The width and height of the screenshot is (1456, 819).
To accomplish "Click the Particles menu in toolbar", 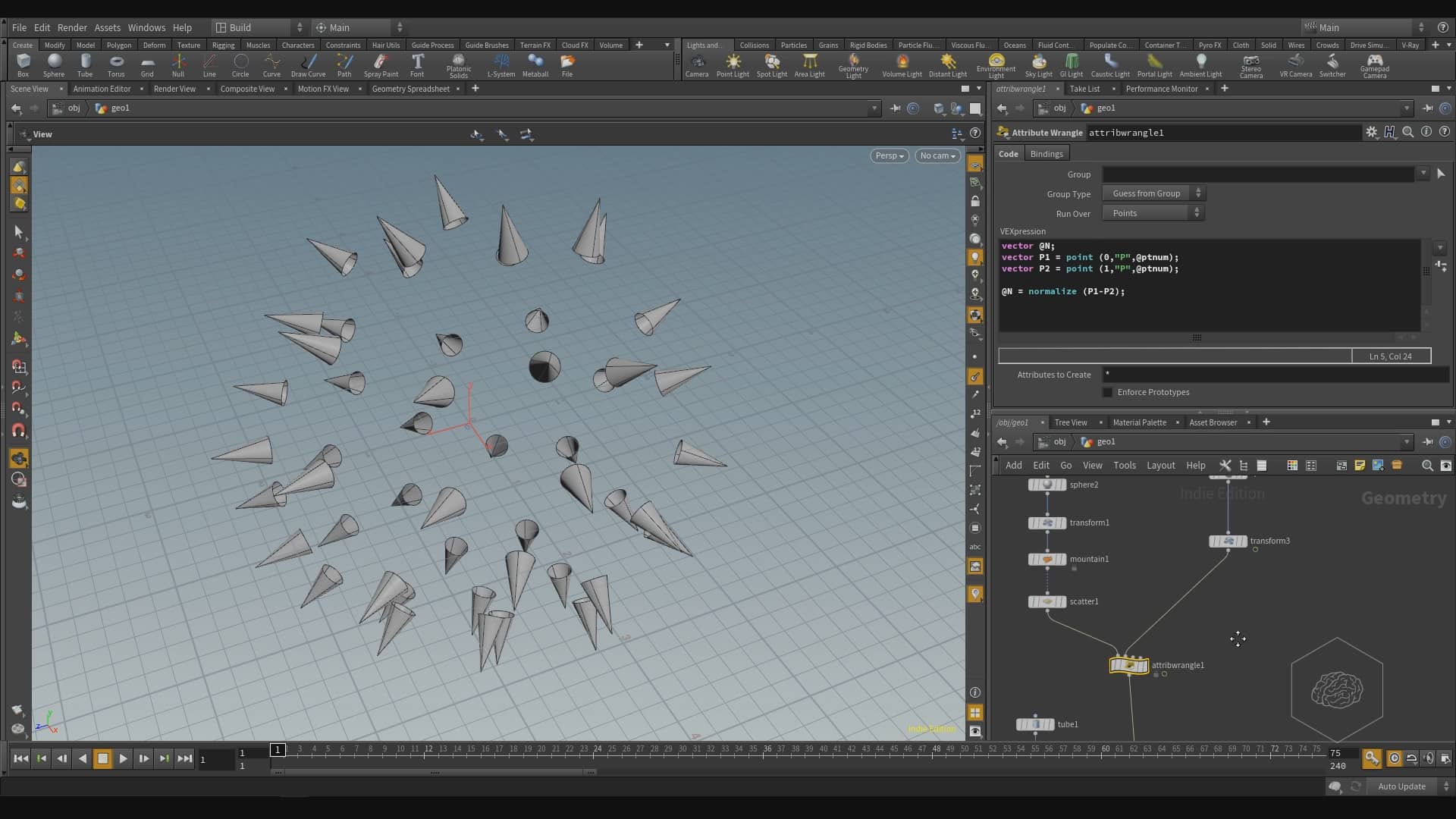I will click(x=793, y=45).
